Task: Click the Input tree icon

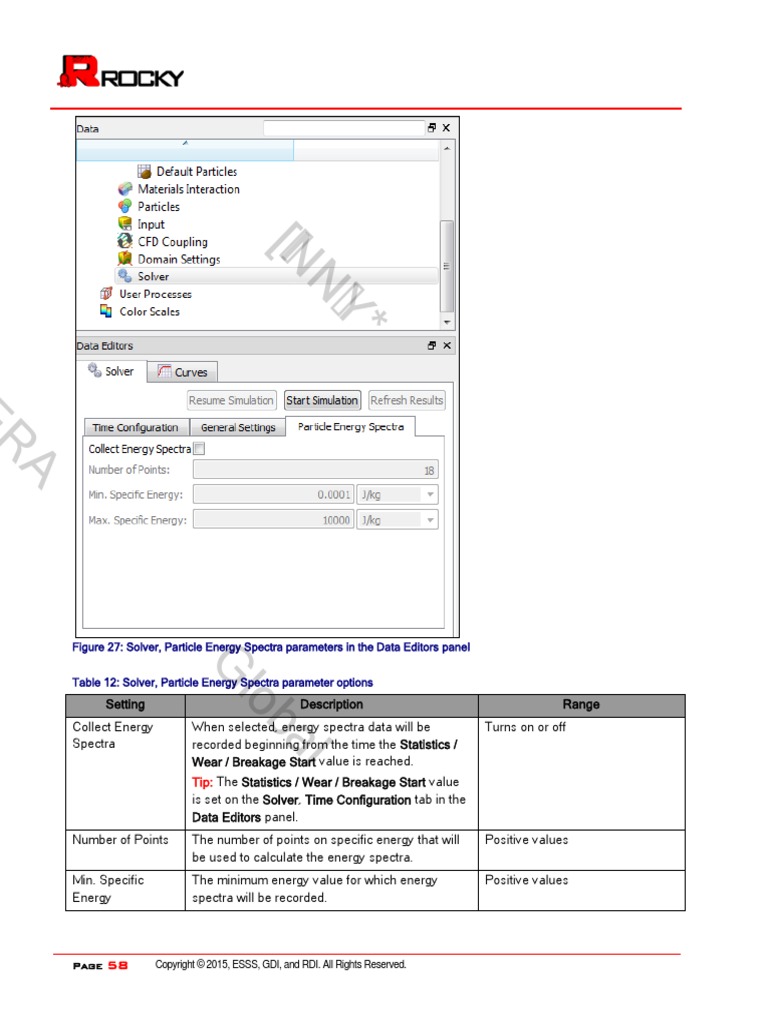Action: click(125, 224)
